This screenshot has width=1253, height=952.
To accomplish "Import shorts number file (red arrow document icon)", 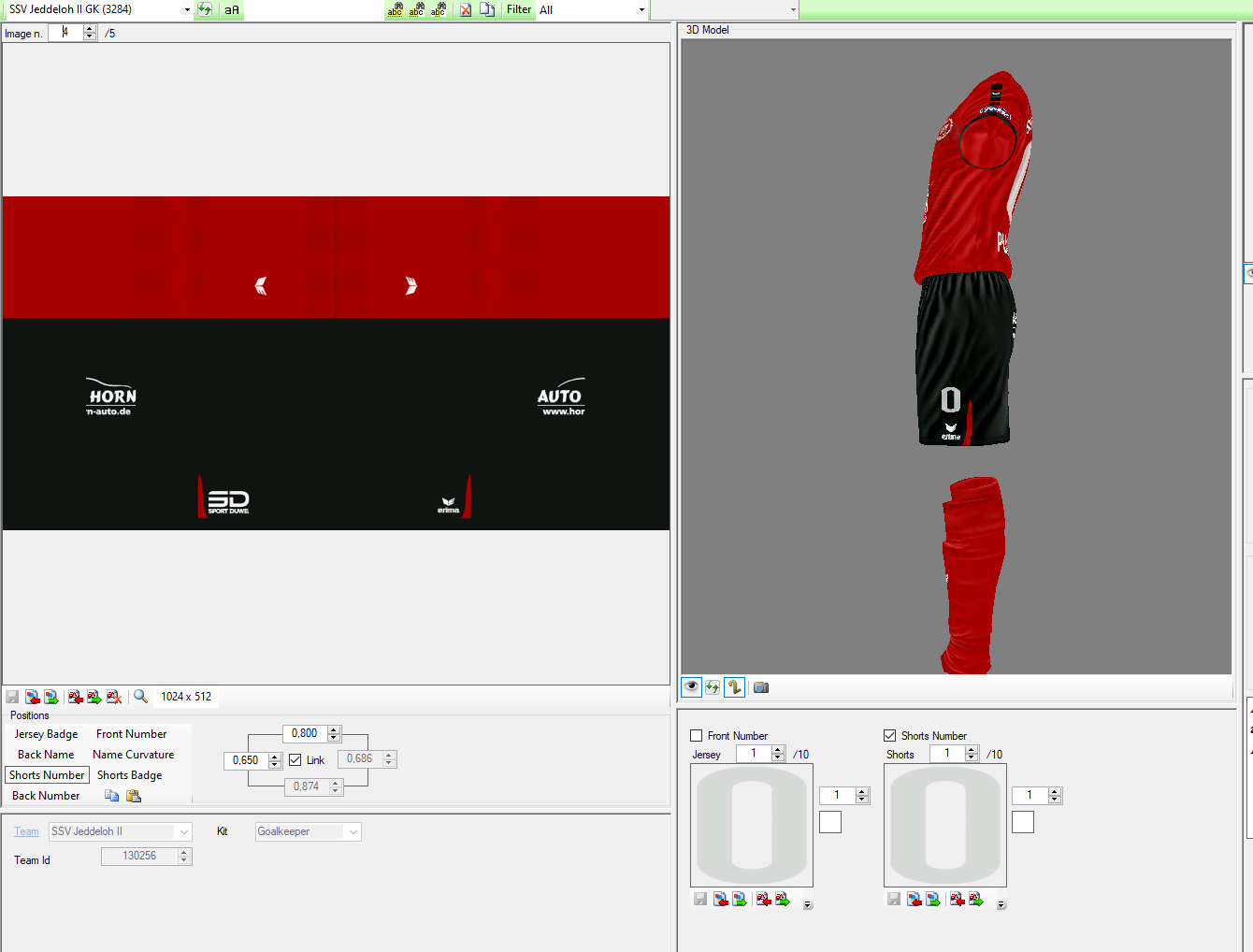I will tap(958, 899).
